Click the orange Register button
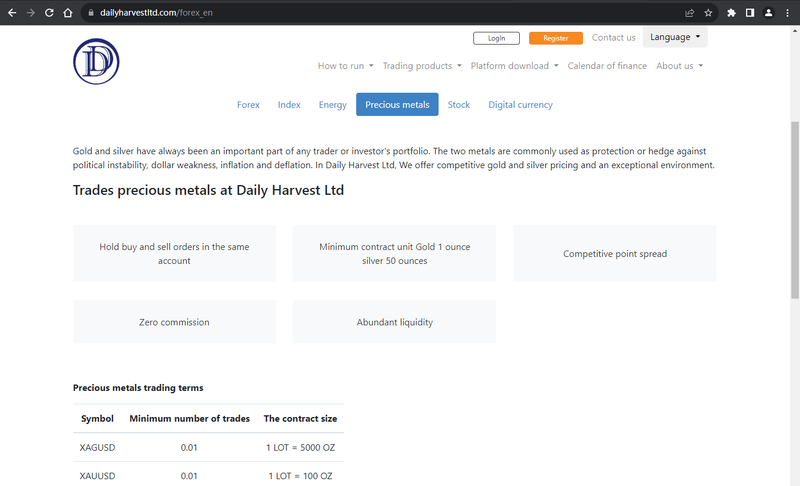This screenshot has height=486, width=800. pos(556,38)
